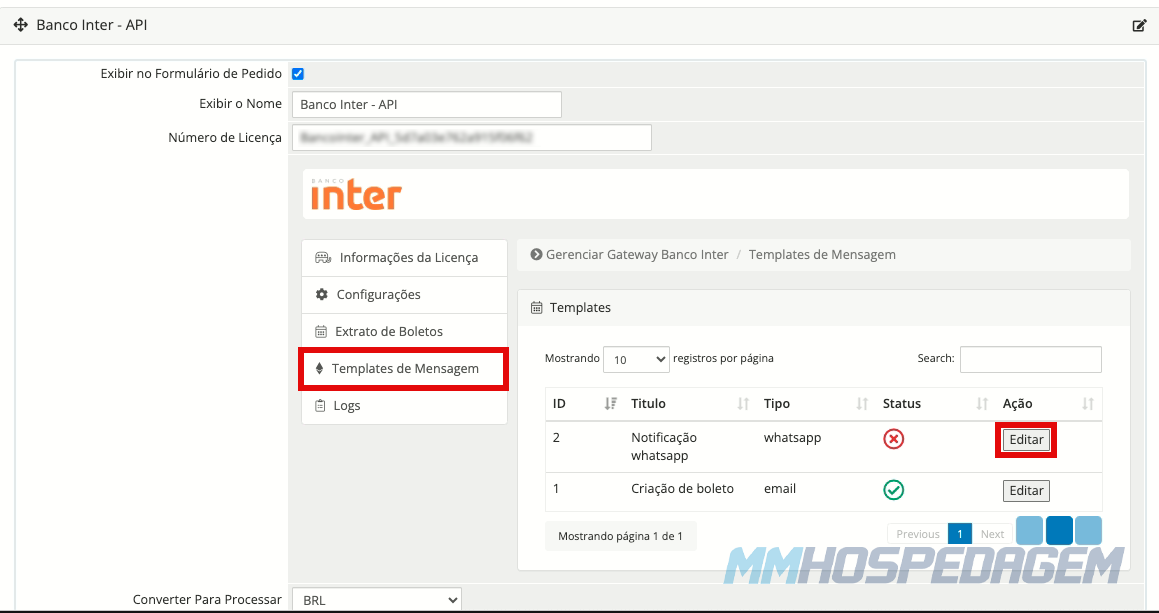This screenshot has width=1159, height=613.
Task: Click the Mostrando página 1 de 1 text
Action: pyautogui.click(x=620, y=536)
